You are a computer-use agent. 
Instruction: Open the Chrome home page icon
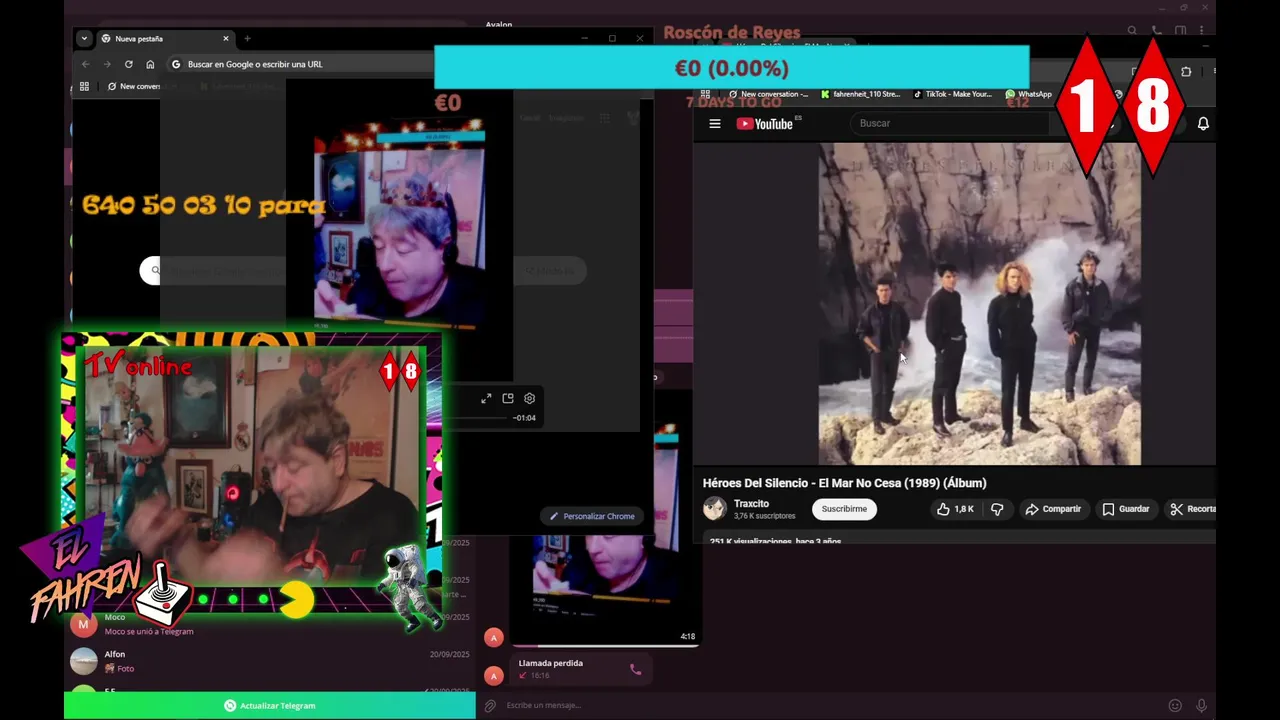click(x=150, y=64)
